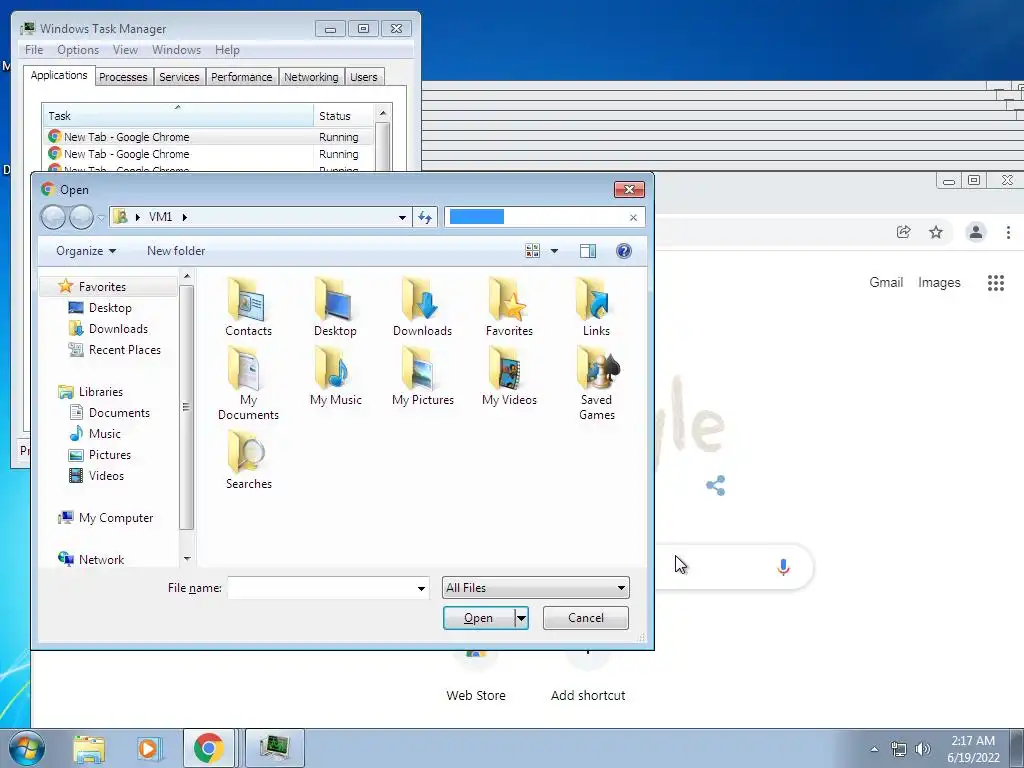Cancel the Open dialog
Viewport: 1024px width, 768px height.
click(x=586, y=618)
